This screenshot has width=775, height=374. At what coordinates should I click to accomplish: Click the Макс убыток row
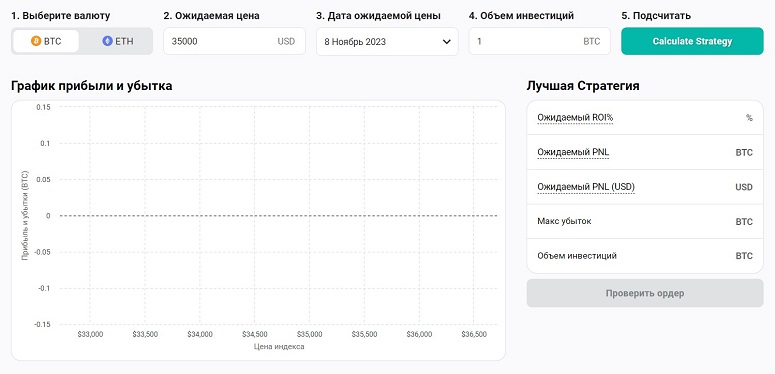[645, 221]
